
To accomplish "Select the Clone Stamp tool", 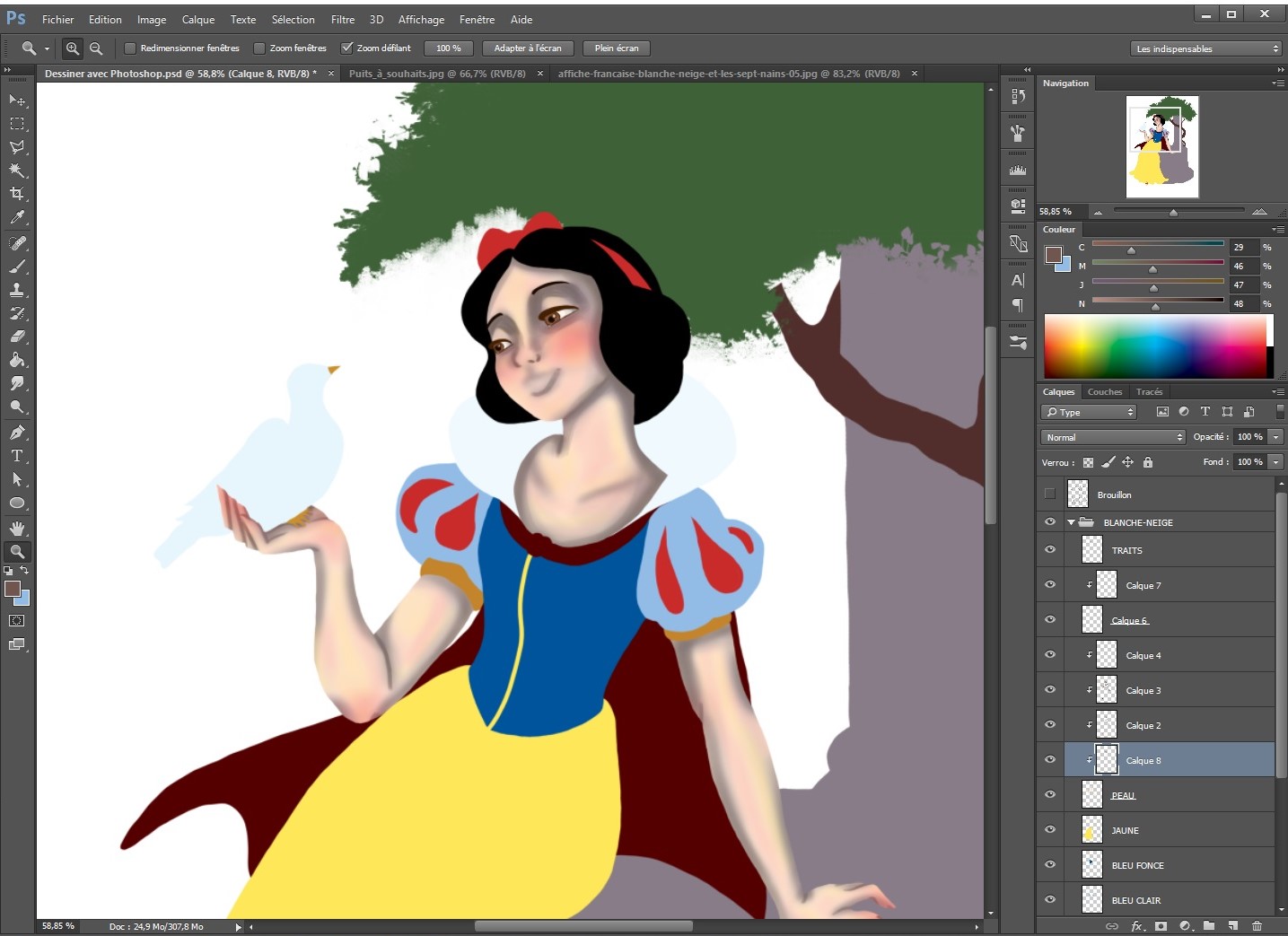I will (x=17, y=290).
